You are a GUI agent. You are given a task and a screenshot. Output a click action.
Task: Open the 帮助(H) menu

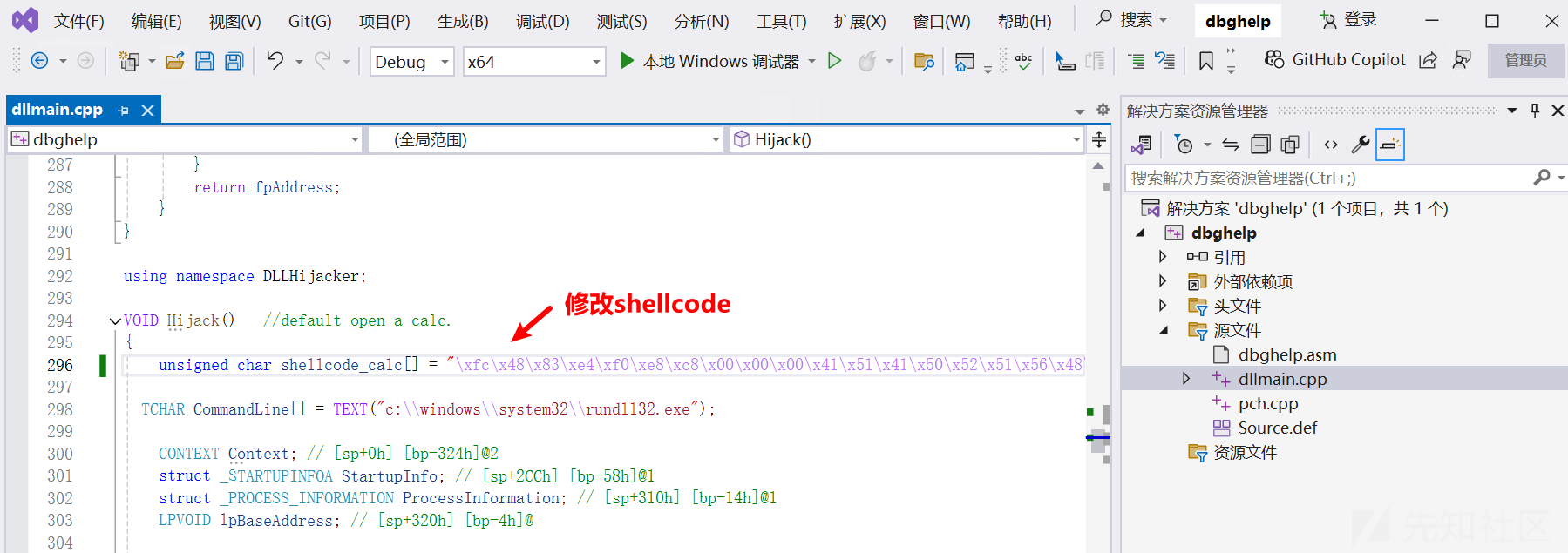click(1025, 21)
